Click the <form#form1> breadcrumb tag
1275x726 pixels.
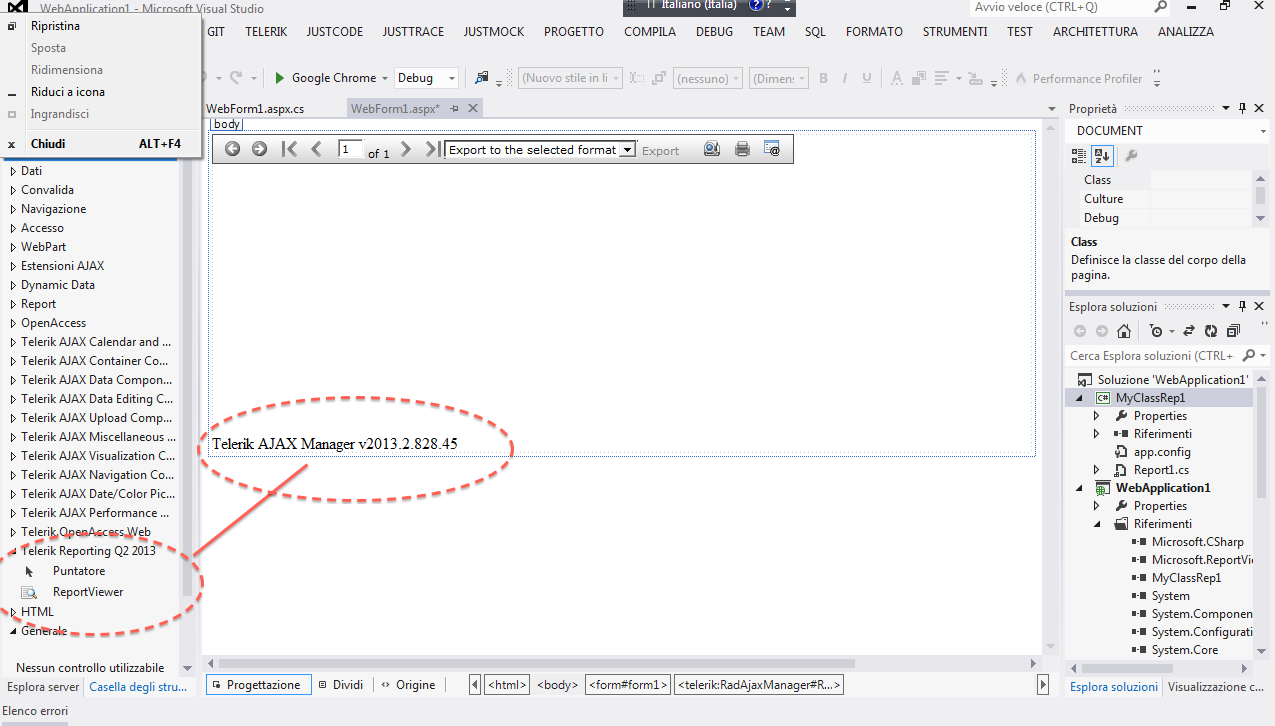(x=628, y=685)
